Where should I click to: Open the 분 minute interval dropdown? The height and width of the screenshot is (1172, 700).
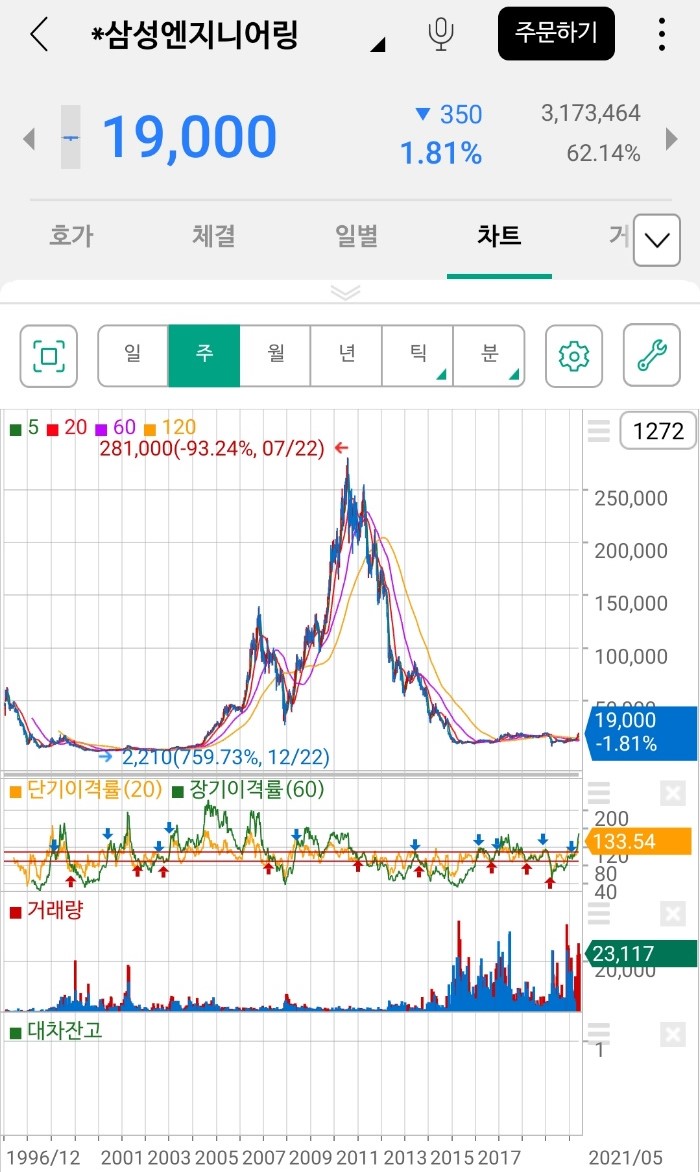click(489, 356)
